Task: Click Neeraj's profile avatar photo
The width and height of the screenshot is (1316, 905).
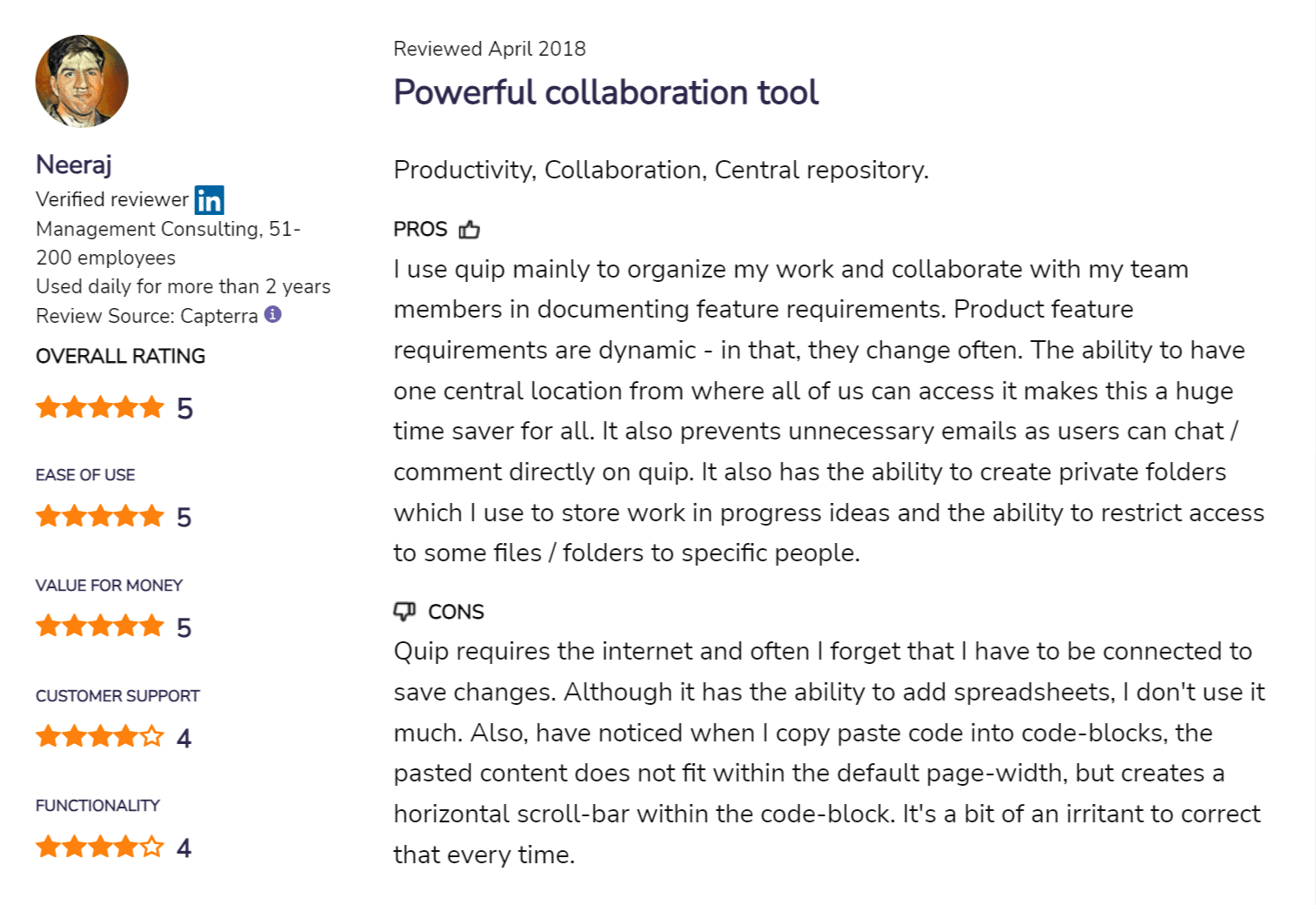Action: (82, 82)
